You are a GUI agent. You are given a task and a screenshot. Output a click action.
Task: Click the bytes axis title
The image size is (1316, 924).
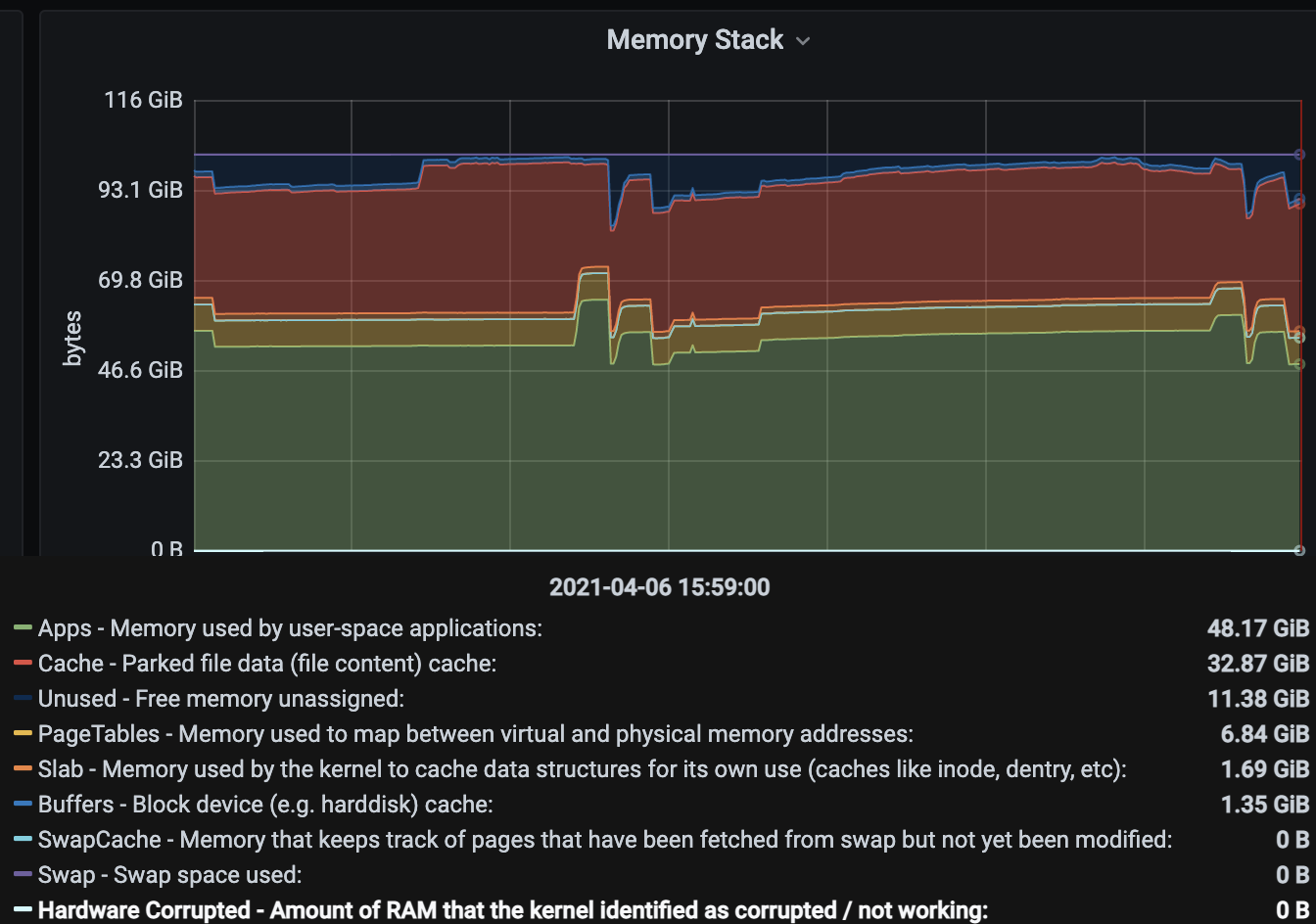72,339
